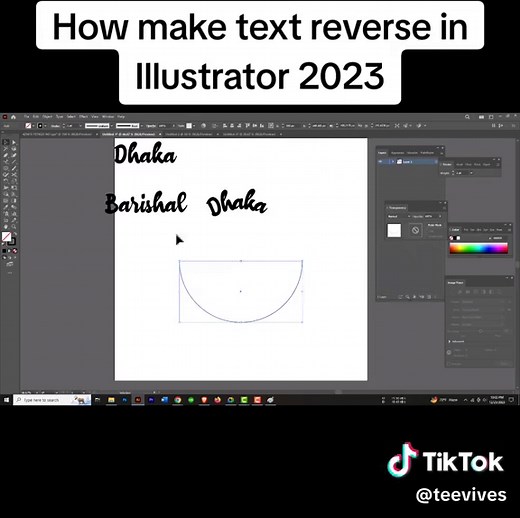
Task: Open the Layers panel options menu
Action: pos(442,153)
